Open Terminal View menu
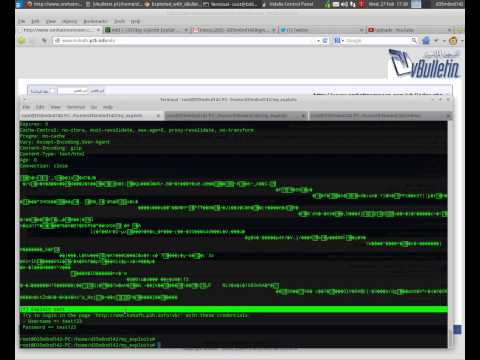 (55, 107)
